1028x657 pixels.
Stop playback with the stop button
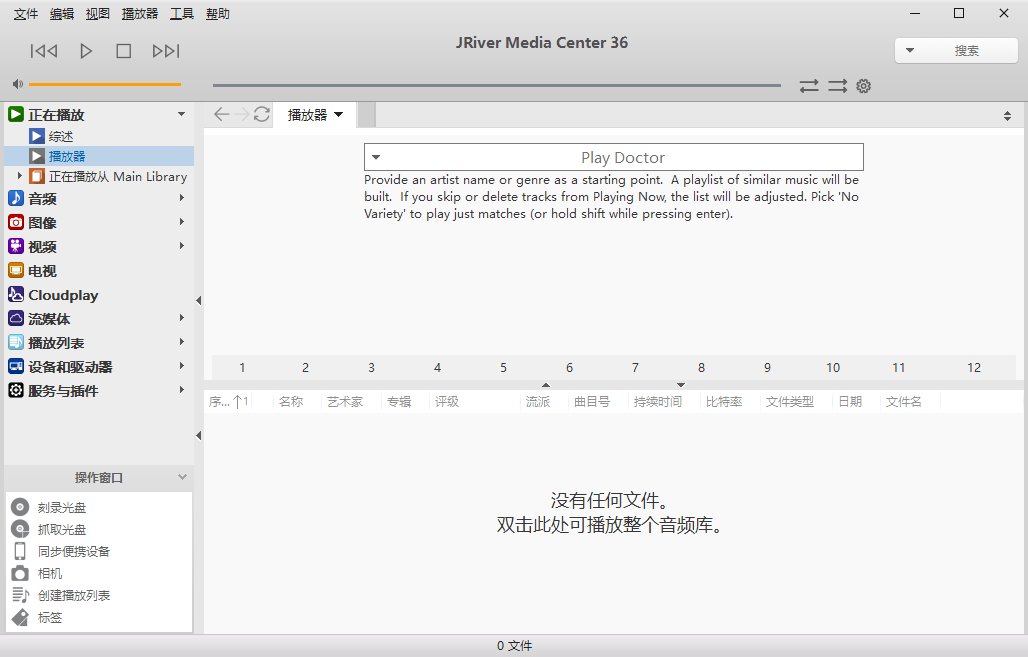click(x=123, y=51)
